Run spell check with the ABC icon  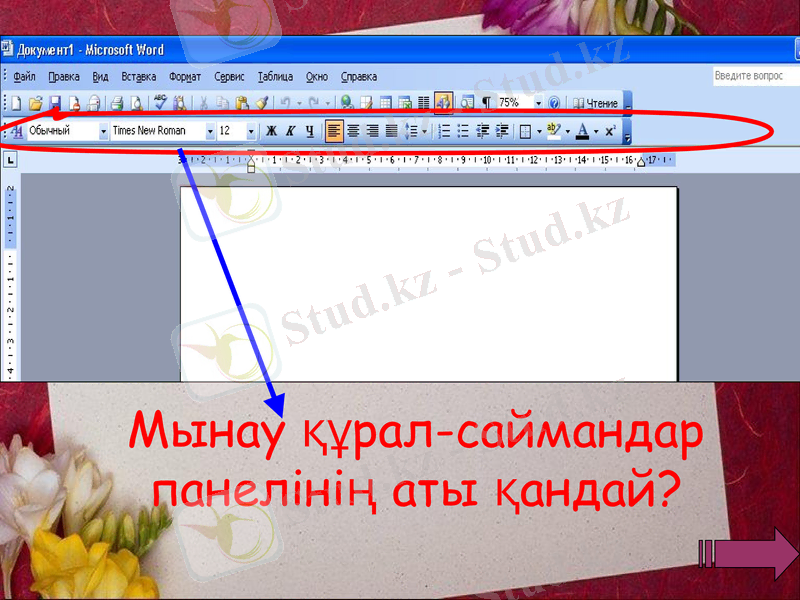click(159, 102)
